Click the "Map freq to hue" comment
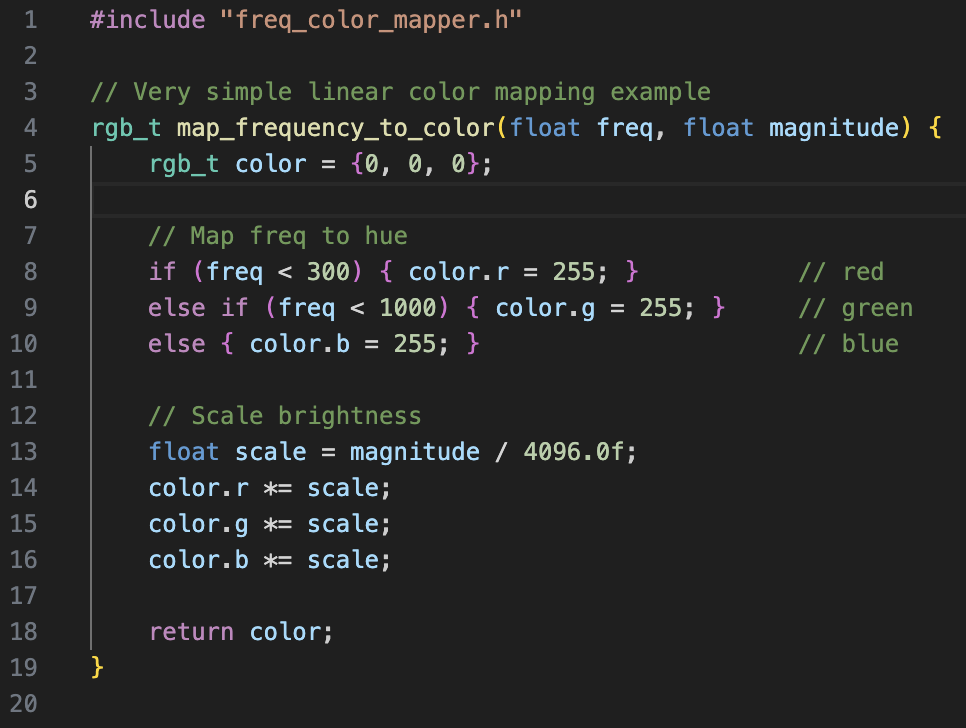Viewport: 966px width, 728px height. (x=278, y=236)
